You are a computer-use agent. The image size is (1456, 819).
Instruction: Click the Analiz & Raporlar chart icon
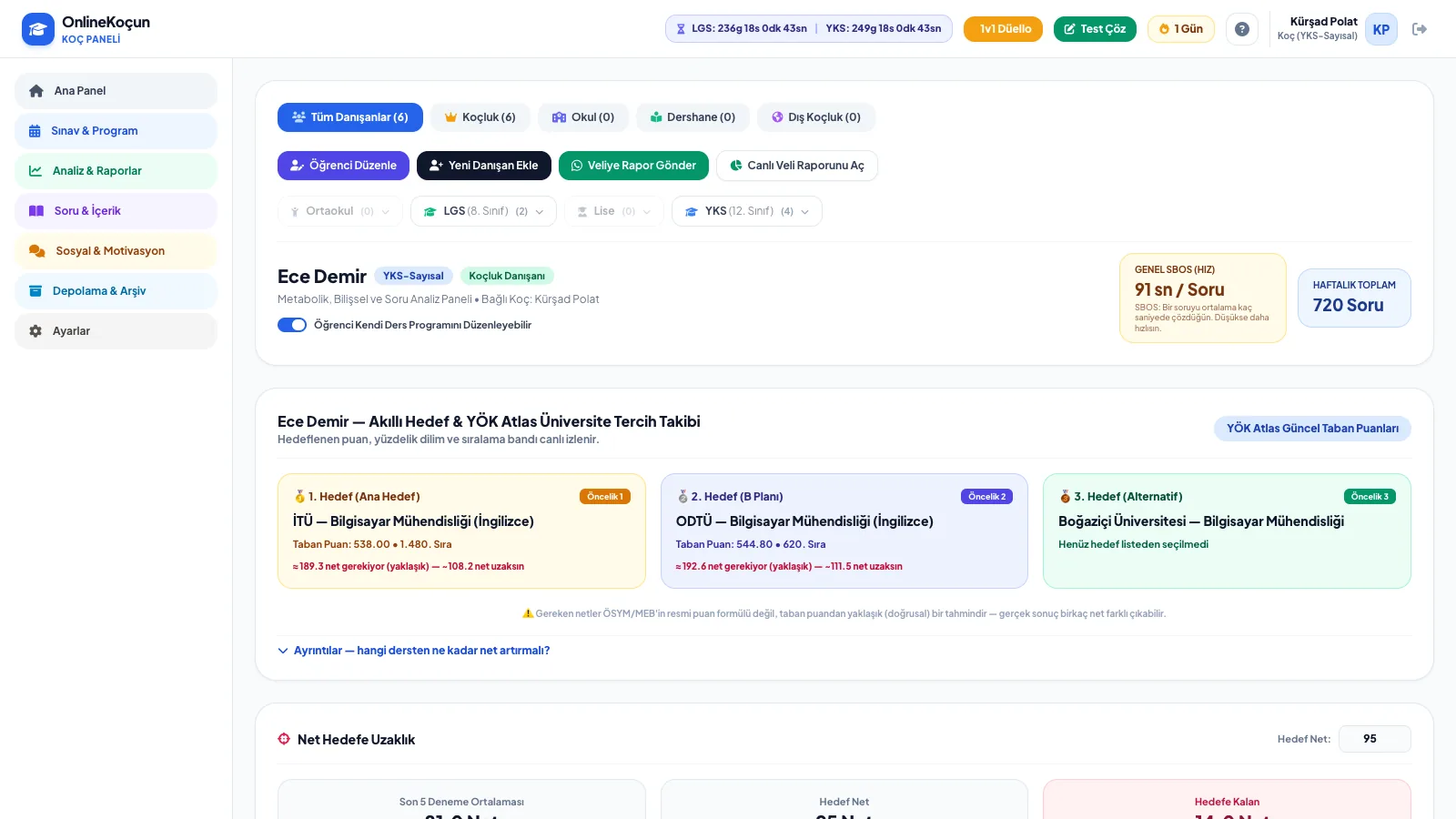(35, 171)
